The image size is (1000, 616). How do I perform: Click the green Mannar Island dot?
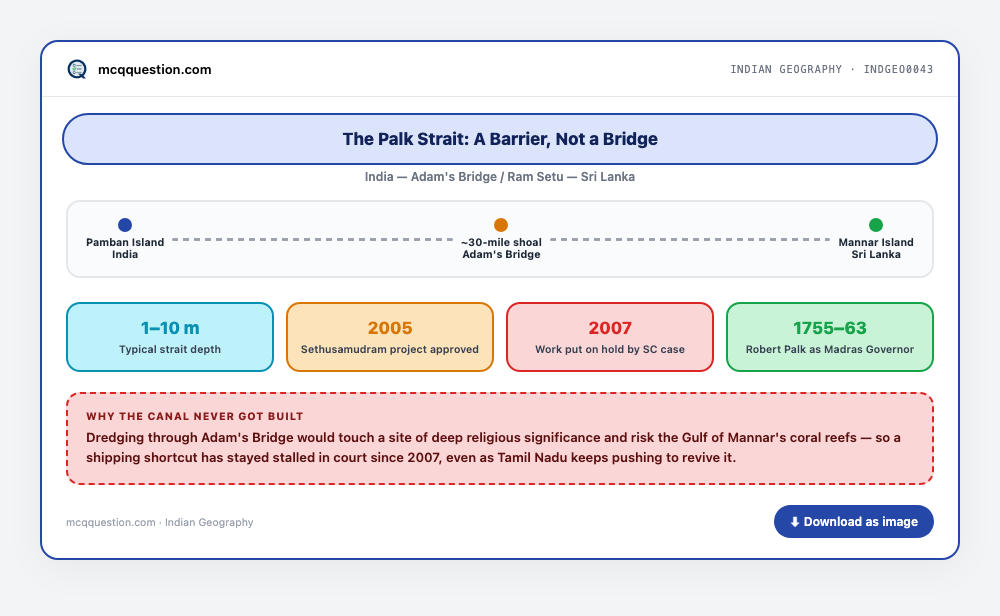(876, 224)
